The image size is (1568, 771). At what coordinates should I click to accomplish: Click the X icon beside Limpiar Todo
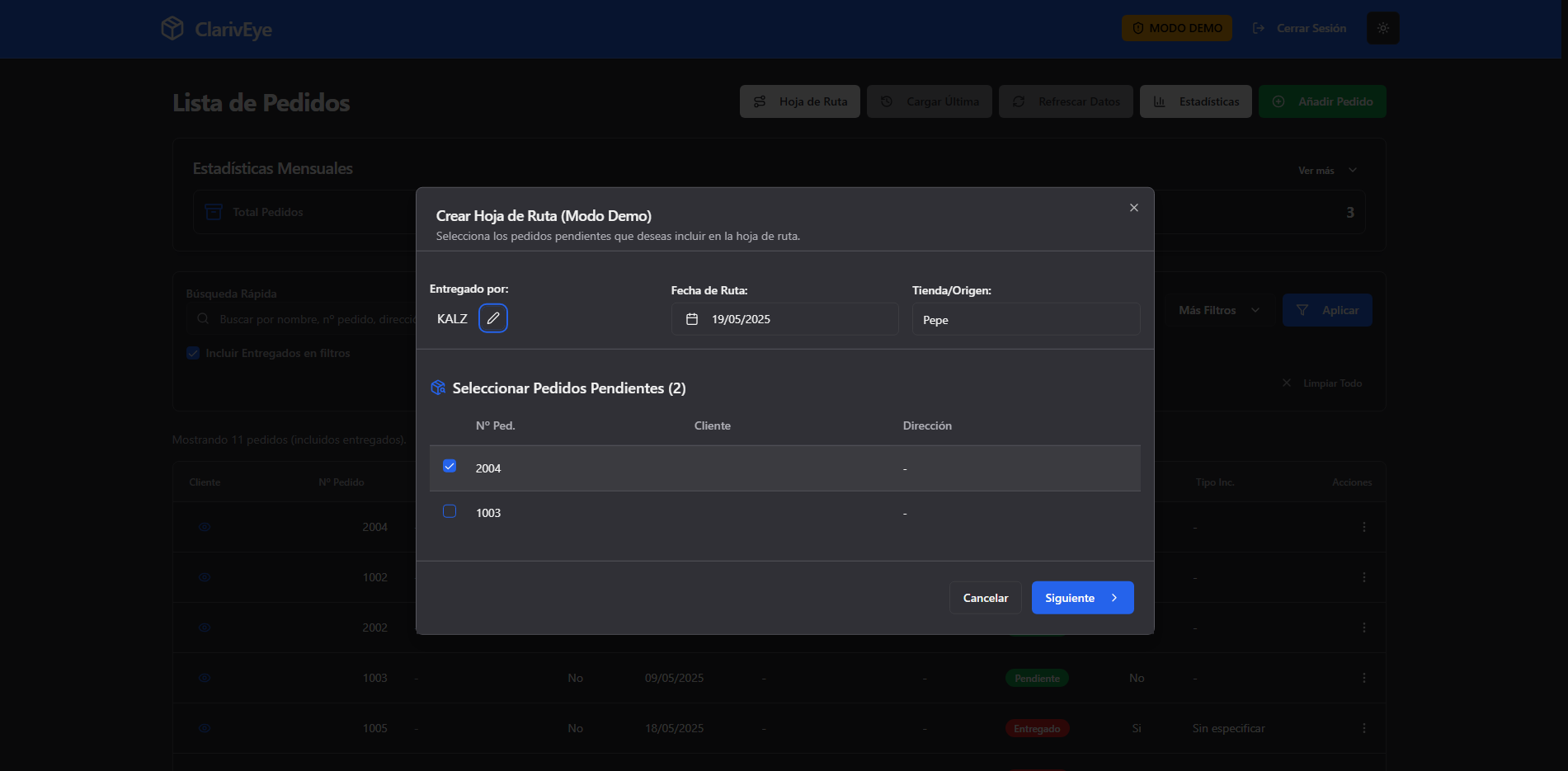1287,383
